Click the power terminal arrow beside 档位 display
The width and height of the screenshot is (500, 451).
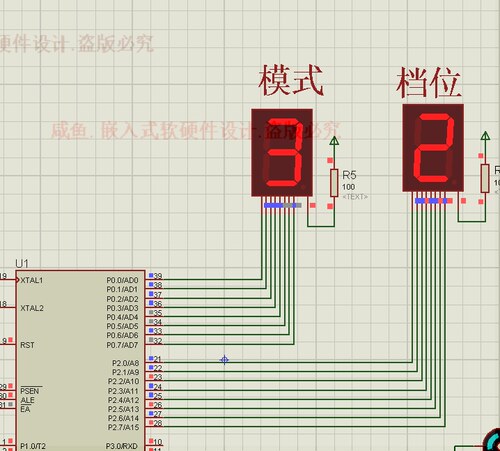[x=485, y=137]
